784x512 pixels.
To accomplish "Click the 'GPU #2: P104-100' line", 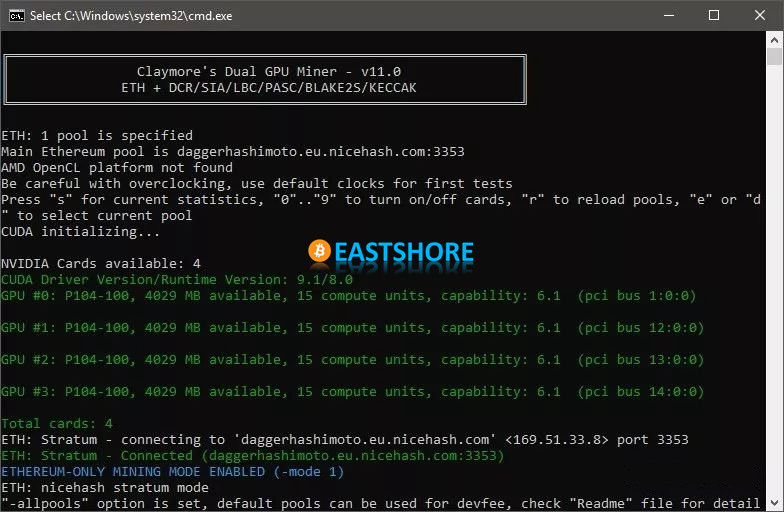I will click(352, 360).
